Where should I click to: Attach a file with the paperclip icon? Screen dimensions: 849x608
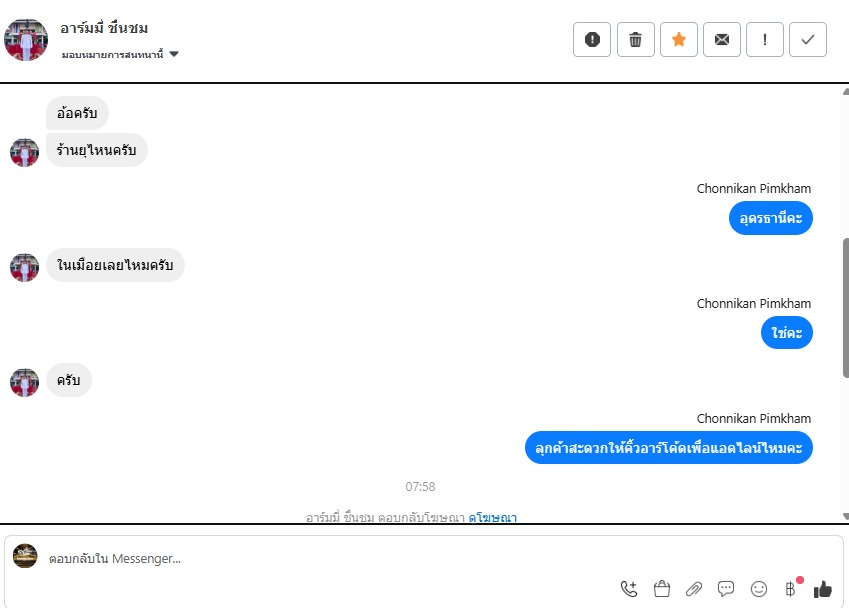[x=694, y=589]
